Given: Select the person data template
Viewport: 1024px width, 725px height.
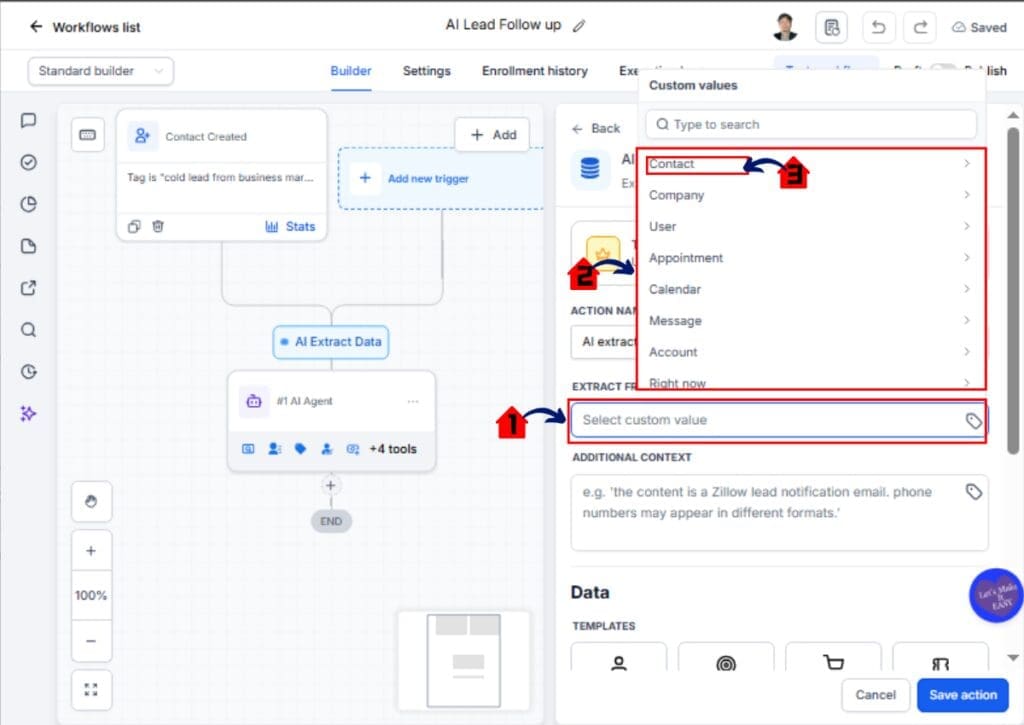Looking at the screenshot, I should pyautogui.click(x=618, y=657).
